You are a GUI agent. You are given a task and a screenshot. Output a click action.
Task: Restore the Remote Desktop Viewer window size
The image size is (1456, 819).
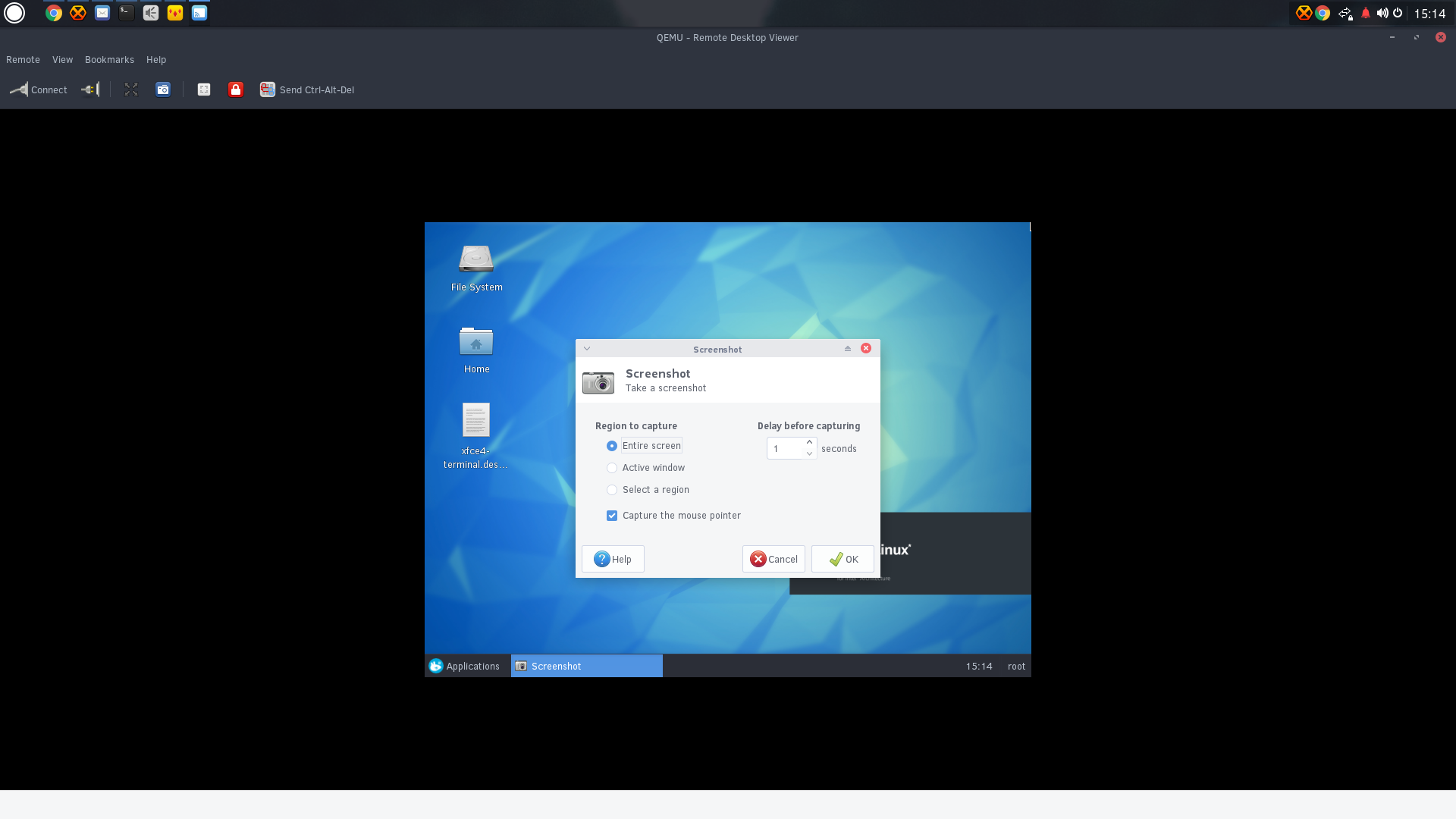point(1417,37)
